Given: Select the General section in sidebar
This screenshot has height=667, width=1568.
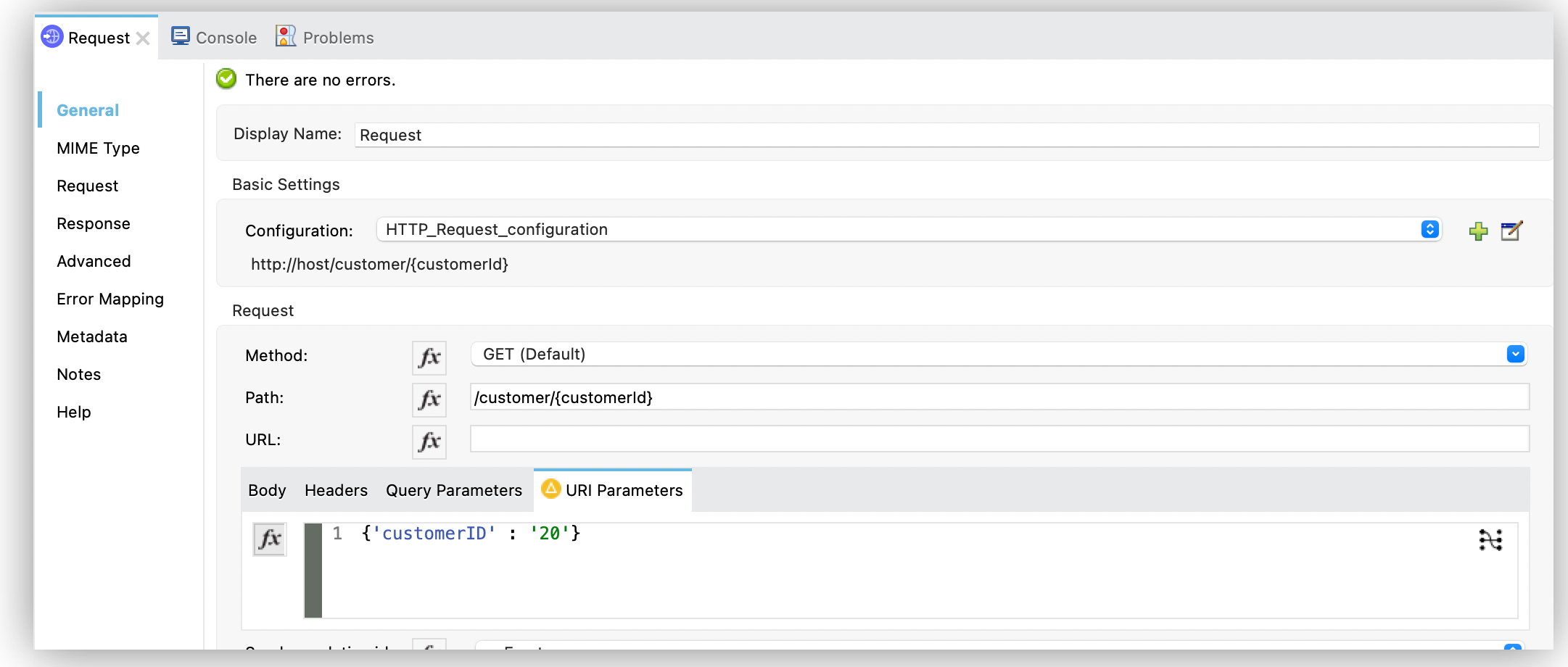Looking at the screenshot, I should 88,110.
